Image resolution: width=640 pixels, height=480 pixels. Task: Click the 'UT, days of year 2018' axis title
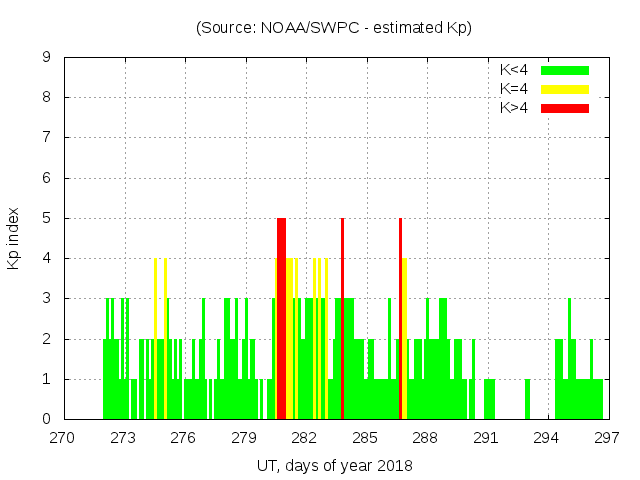point(333,465)
